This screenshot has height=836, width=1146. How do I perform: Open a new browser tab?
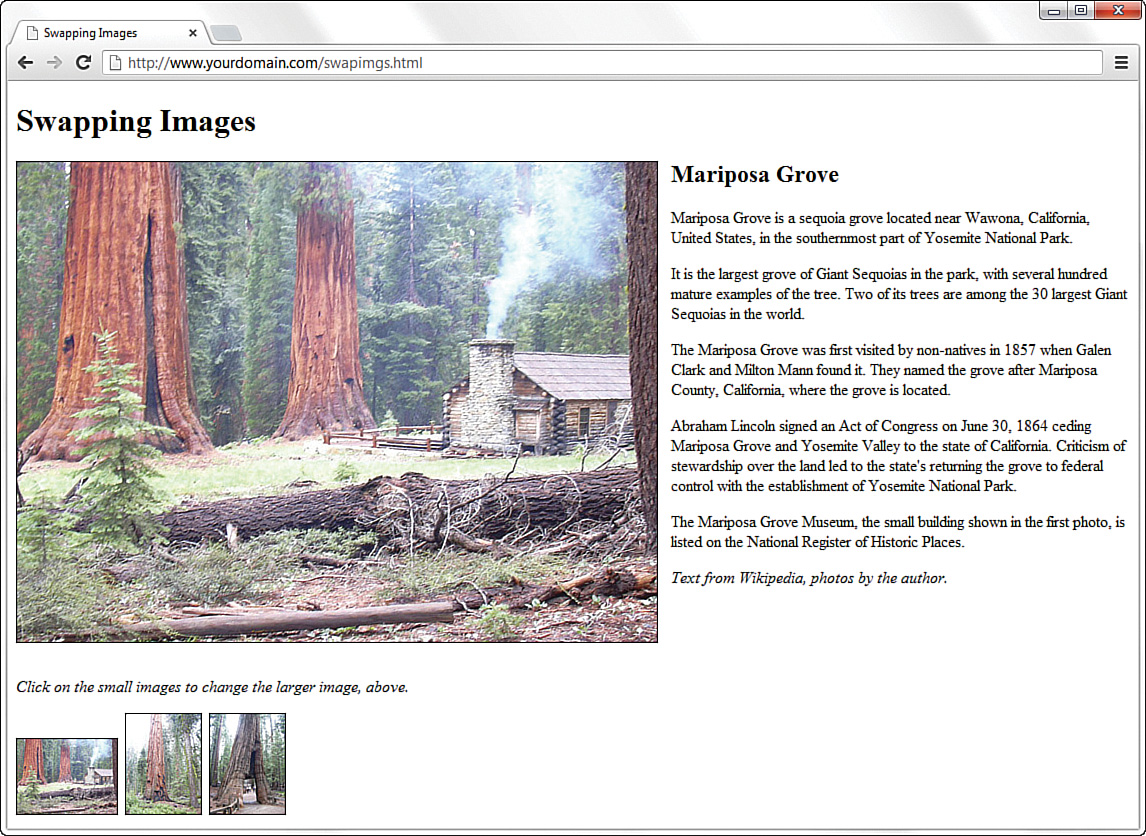(226, 32)
